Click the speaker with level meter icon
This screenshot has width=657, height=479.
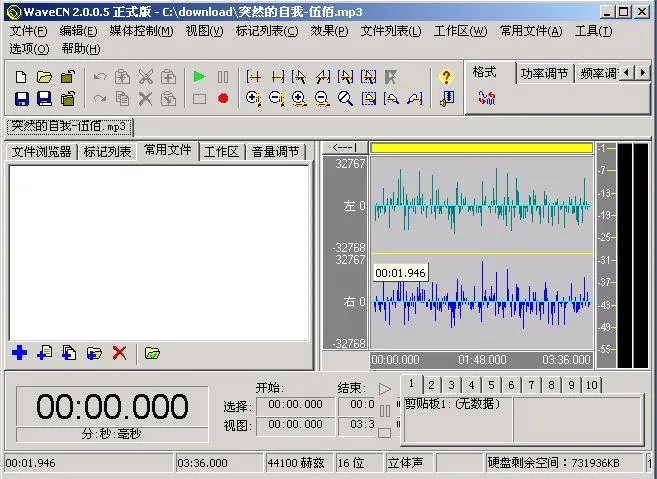[x=447, y=99]
